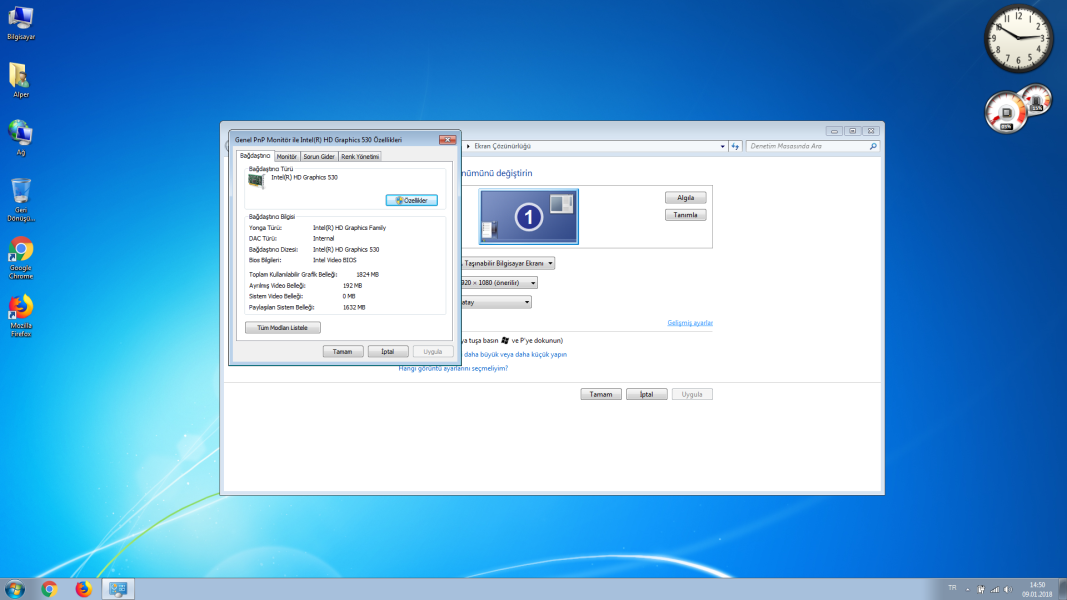The height and width of the screenshot is (600, 1067).
Task: Click the Gelişmiş ayarlar link
Action: coord(690,323)
